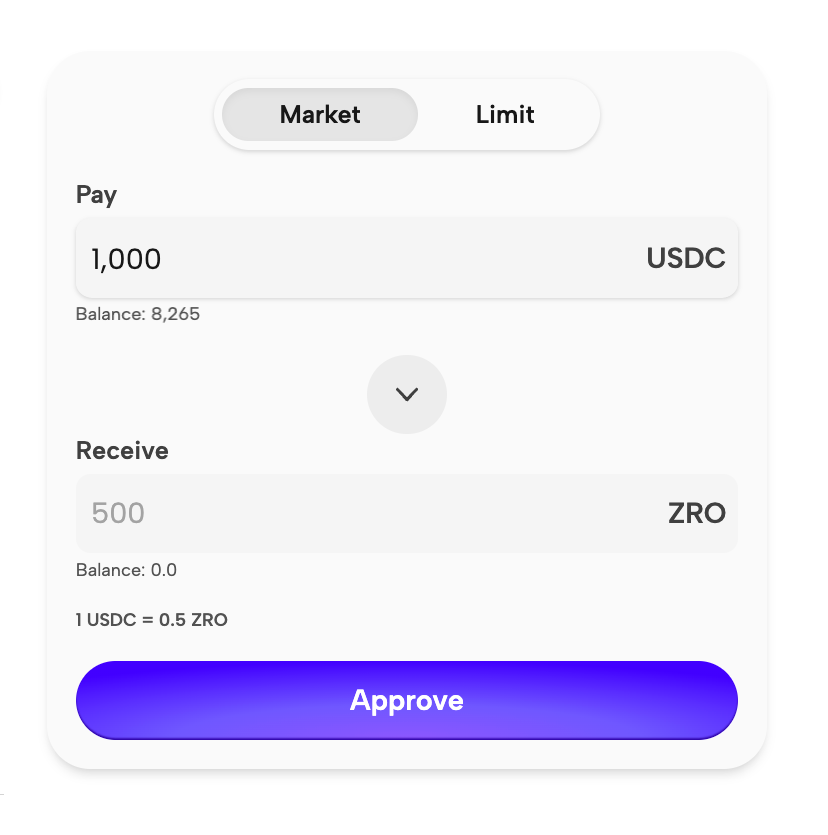Focus the Receive amount showing 500
Screen dimensions: 828x835
point(118,514)
